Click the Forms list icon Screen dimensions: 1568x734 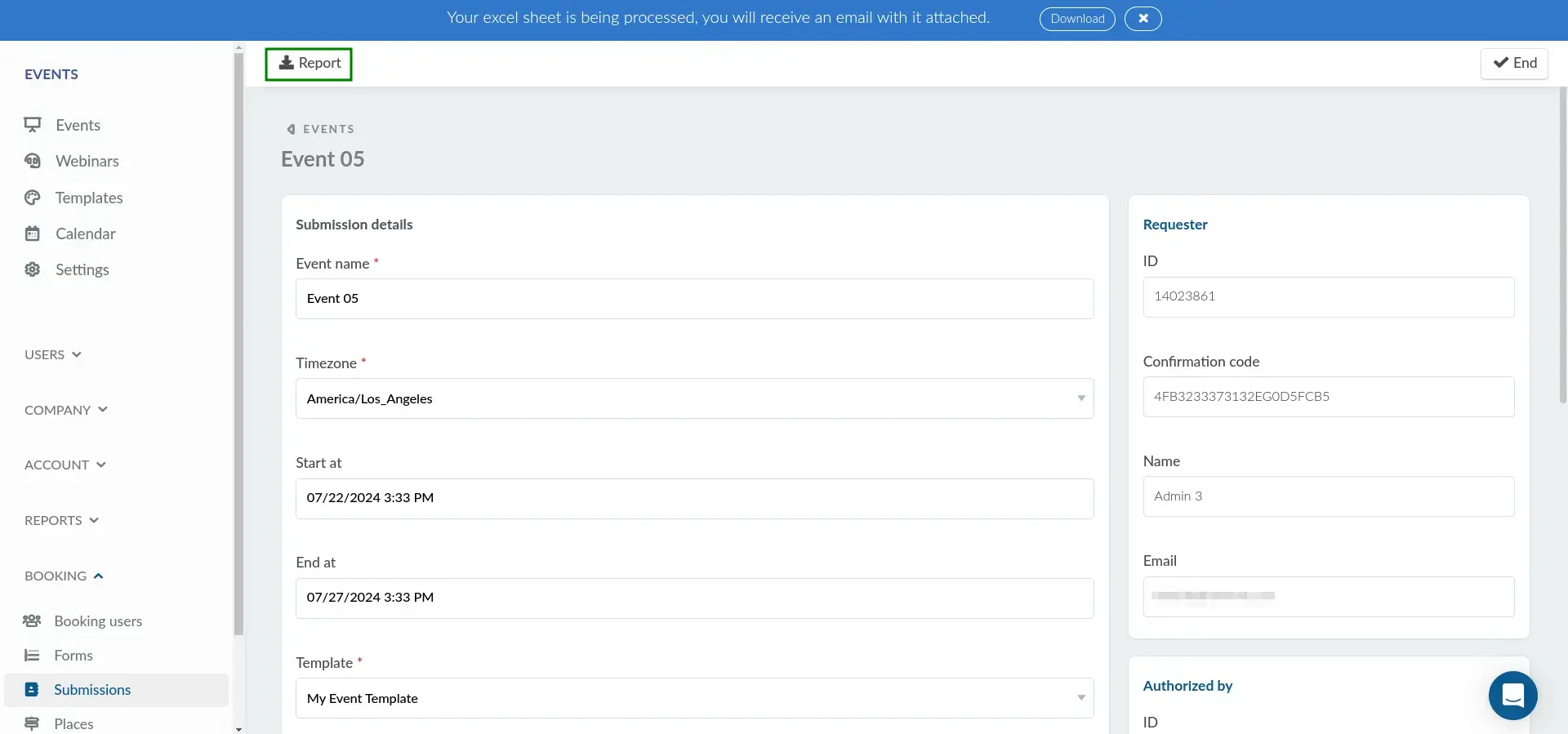coord(32,655)
